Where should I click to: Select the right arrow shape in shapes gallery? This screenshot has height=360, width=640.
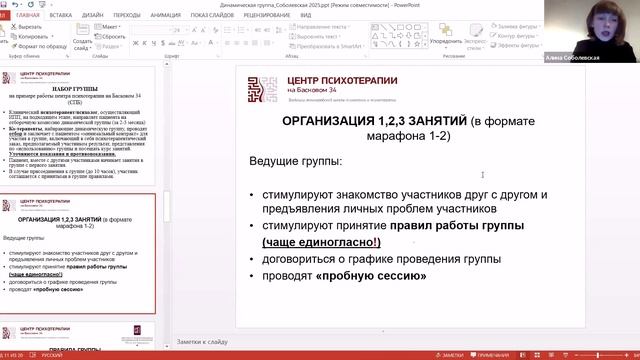[400, 36]
